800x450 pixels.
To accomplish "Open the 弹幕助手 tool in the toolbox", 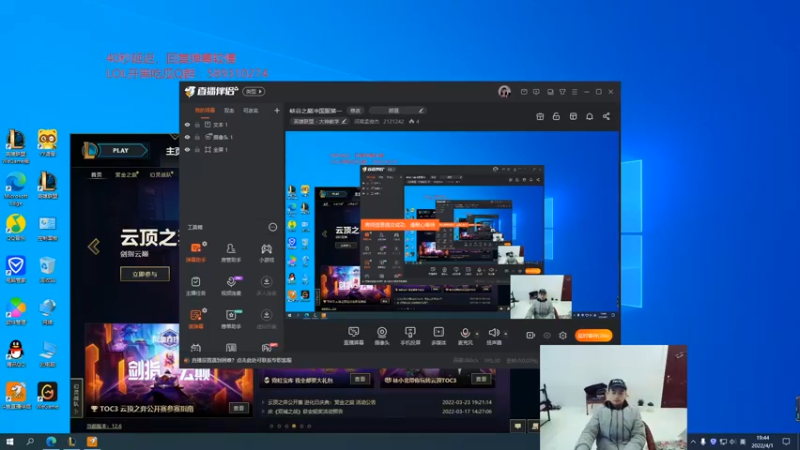I will coord(195,252).
